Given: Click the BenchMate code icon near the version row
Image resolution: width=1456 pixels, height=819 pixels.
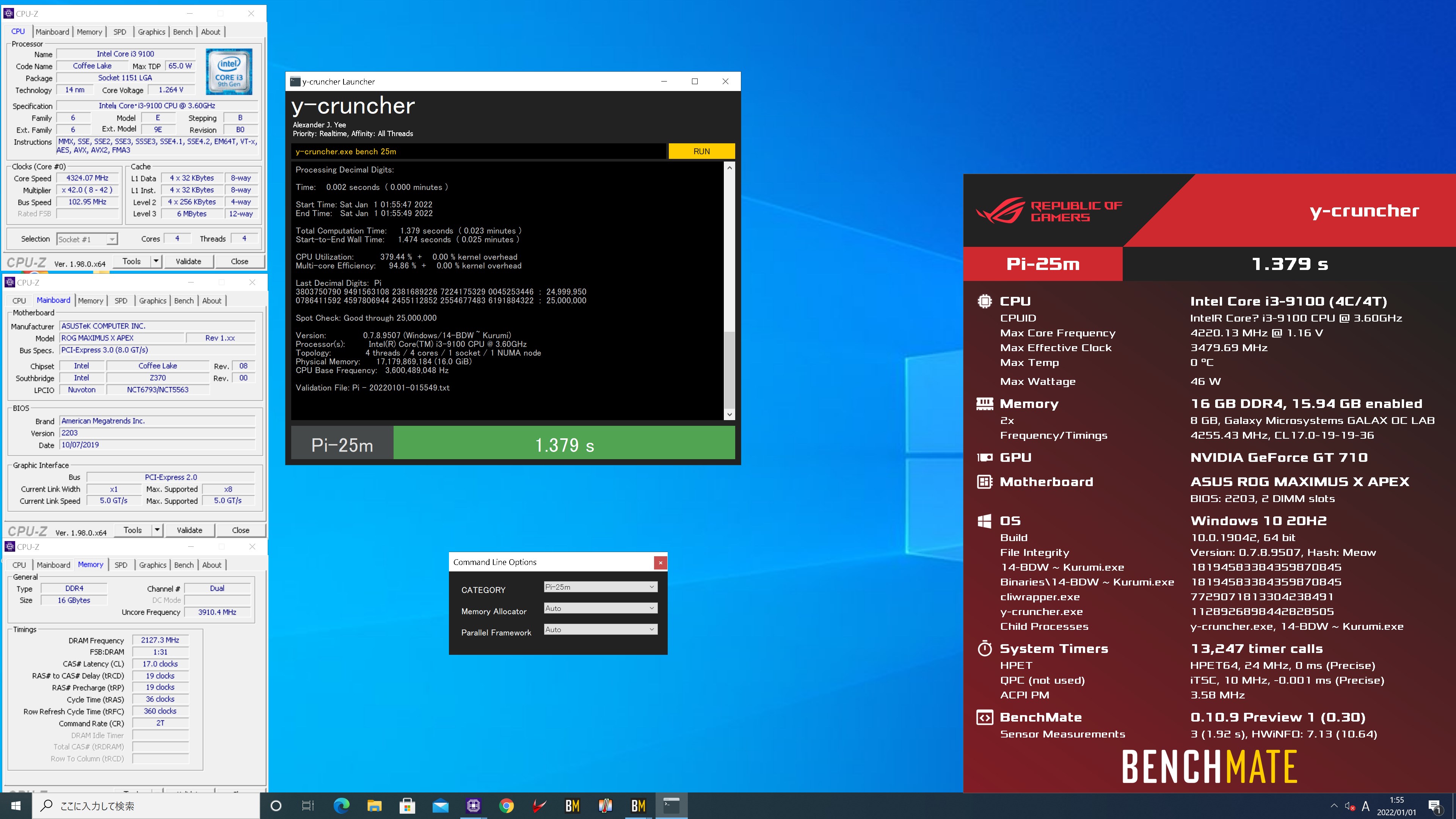Looking at the screenshot, I should [984, 717].
